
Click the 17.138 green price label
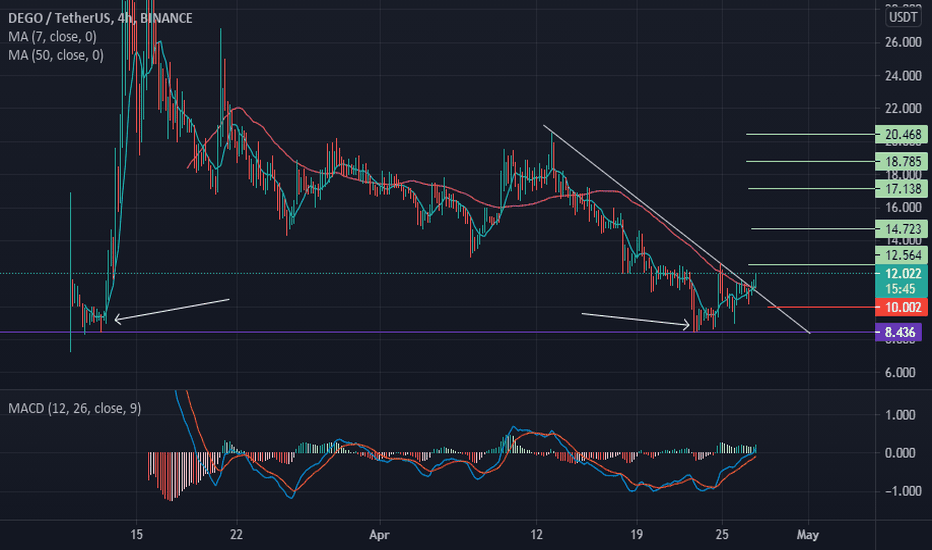(902, 189)
